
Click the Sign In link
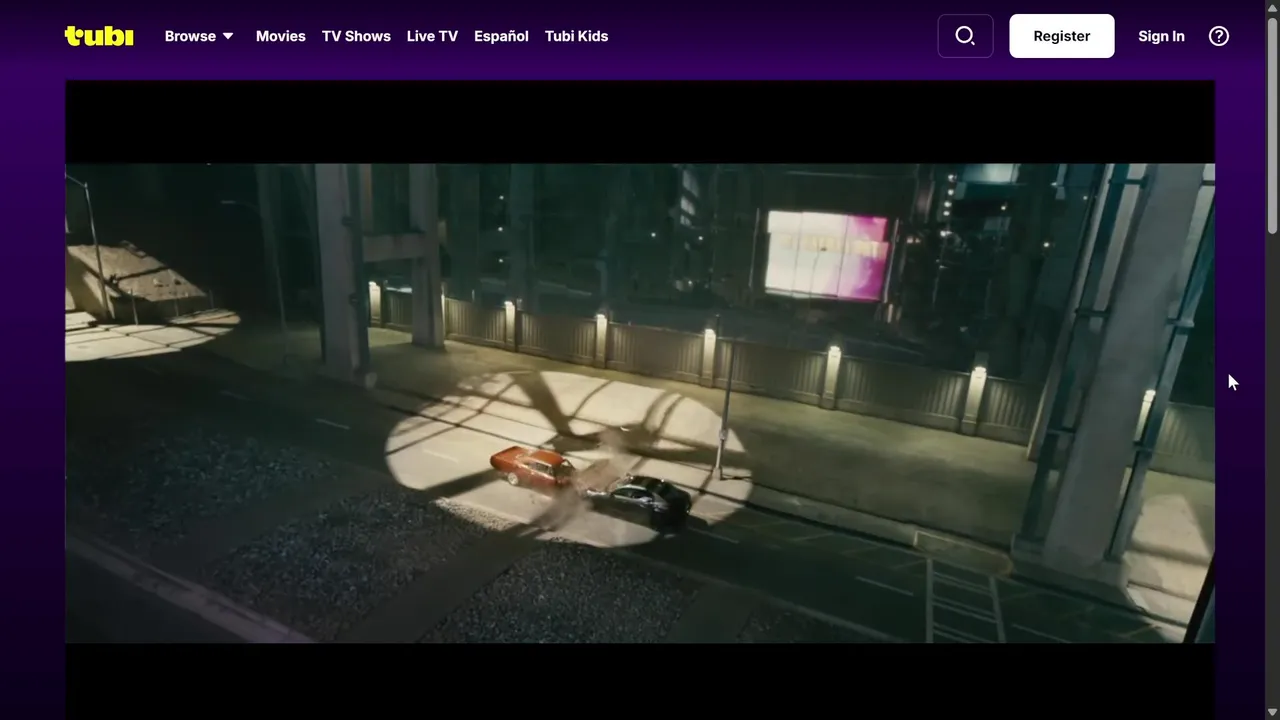click(x=1161, y=36)
